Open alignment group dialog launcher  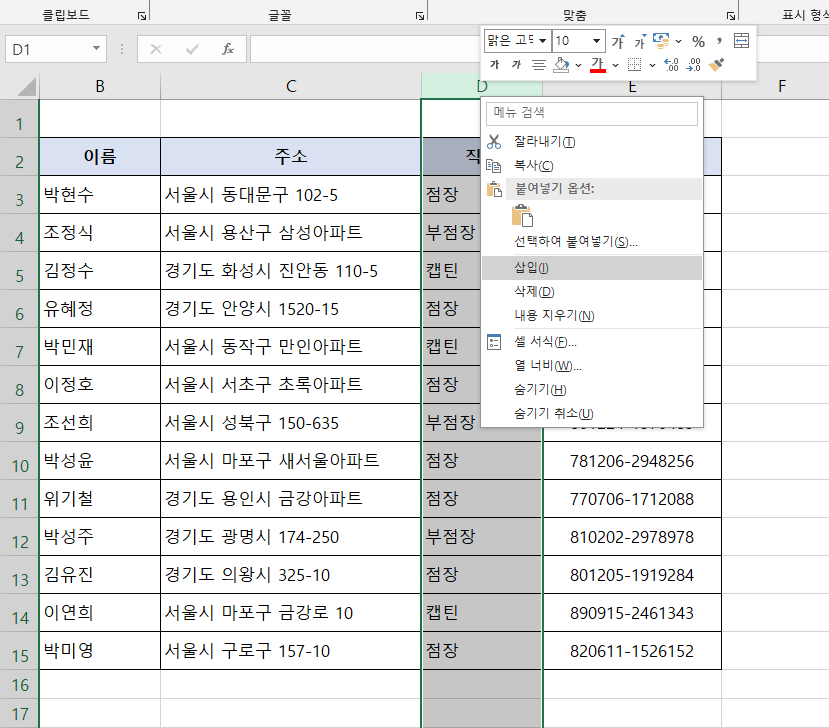(731, 16)
